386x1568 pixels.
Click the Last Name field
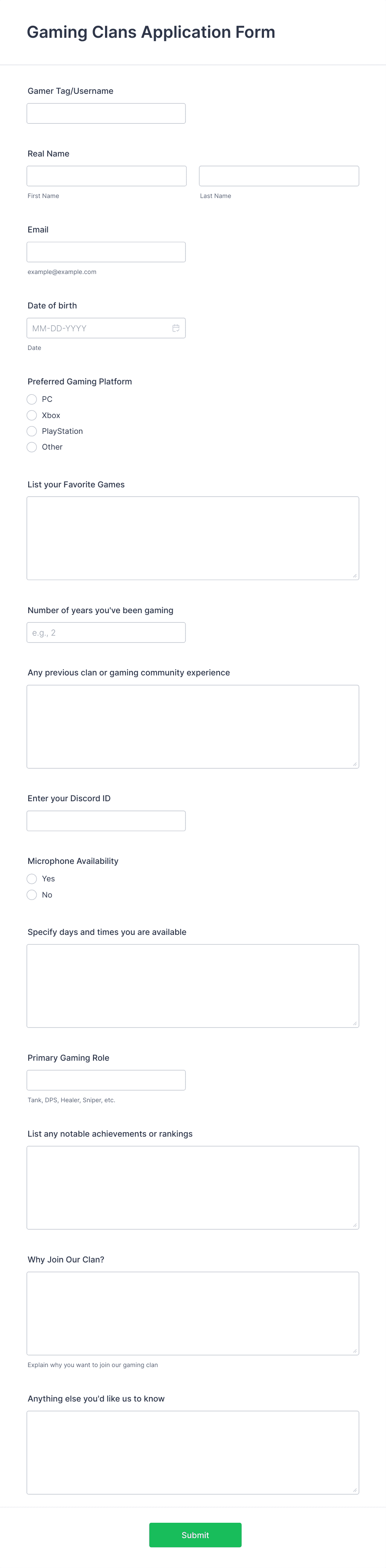(x=278, y=175)
